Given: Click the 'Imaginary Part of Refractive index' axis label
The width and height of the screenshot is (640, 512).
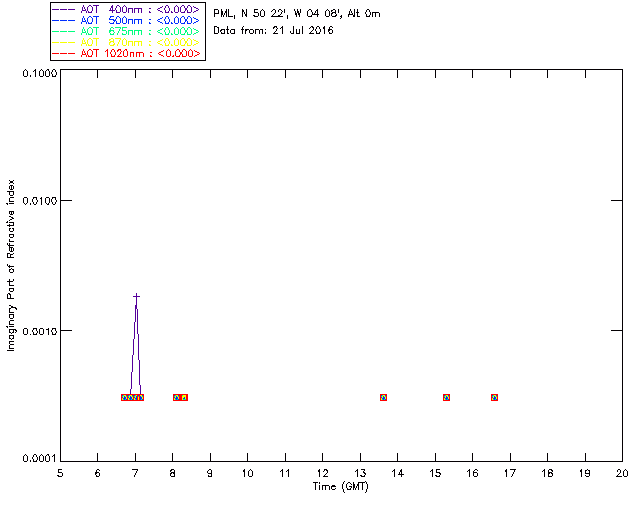Looking at the screenshot, I should click(11, 265).
